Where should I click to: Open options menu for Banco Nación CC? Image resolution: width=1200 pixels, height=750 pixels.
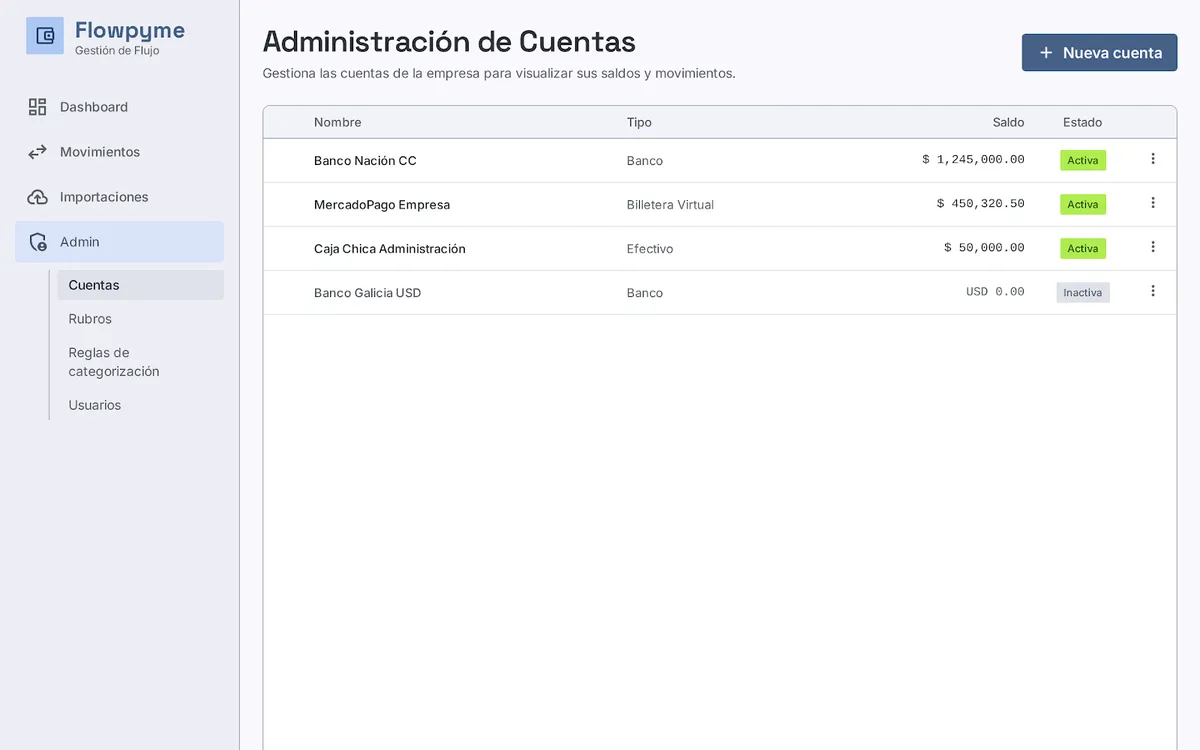coord(1153,159)
